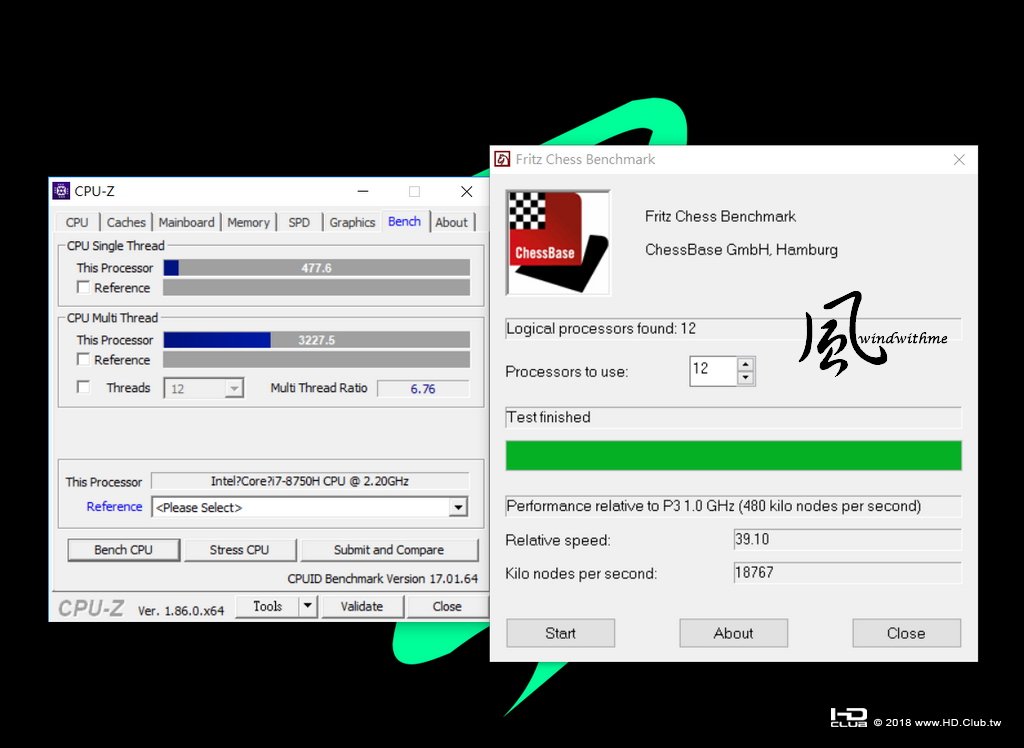1024x748 pixels.
Task: Start the Bench CPU test
Action: coord(123,550)
